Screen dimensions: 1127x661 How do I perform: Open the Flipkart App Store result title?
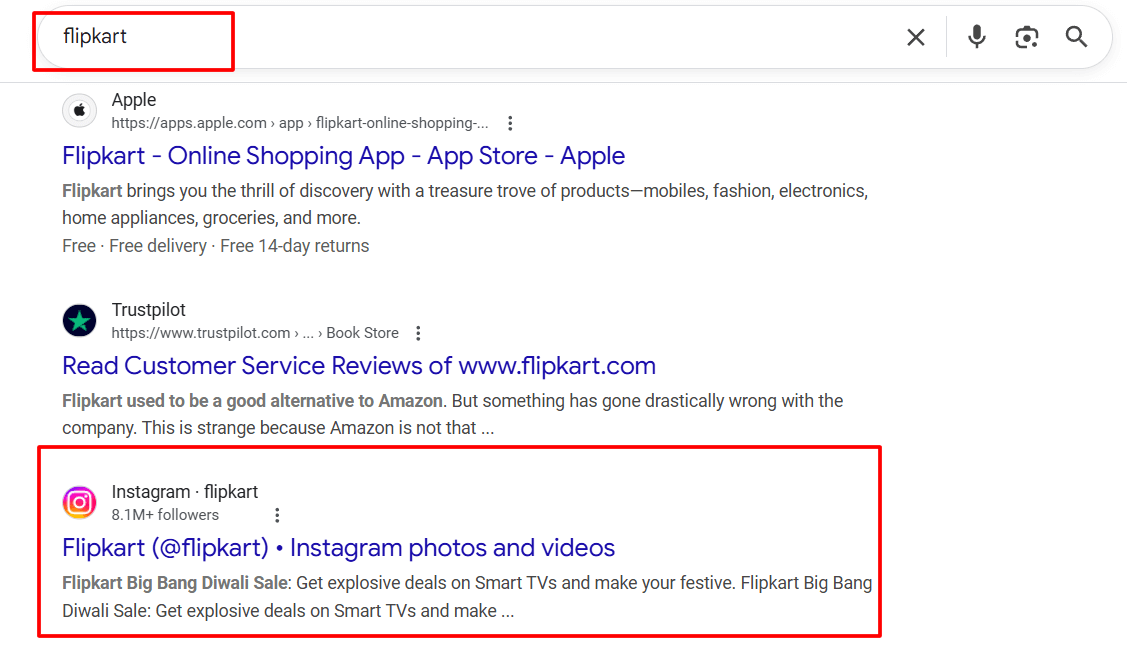pos(343,156)
